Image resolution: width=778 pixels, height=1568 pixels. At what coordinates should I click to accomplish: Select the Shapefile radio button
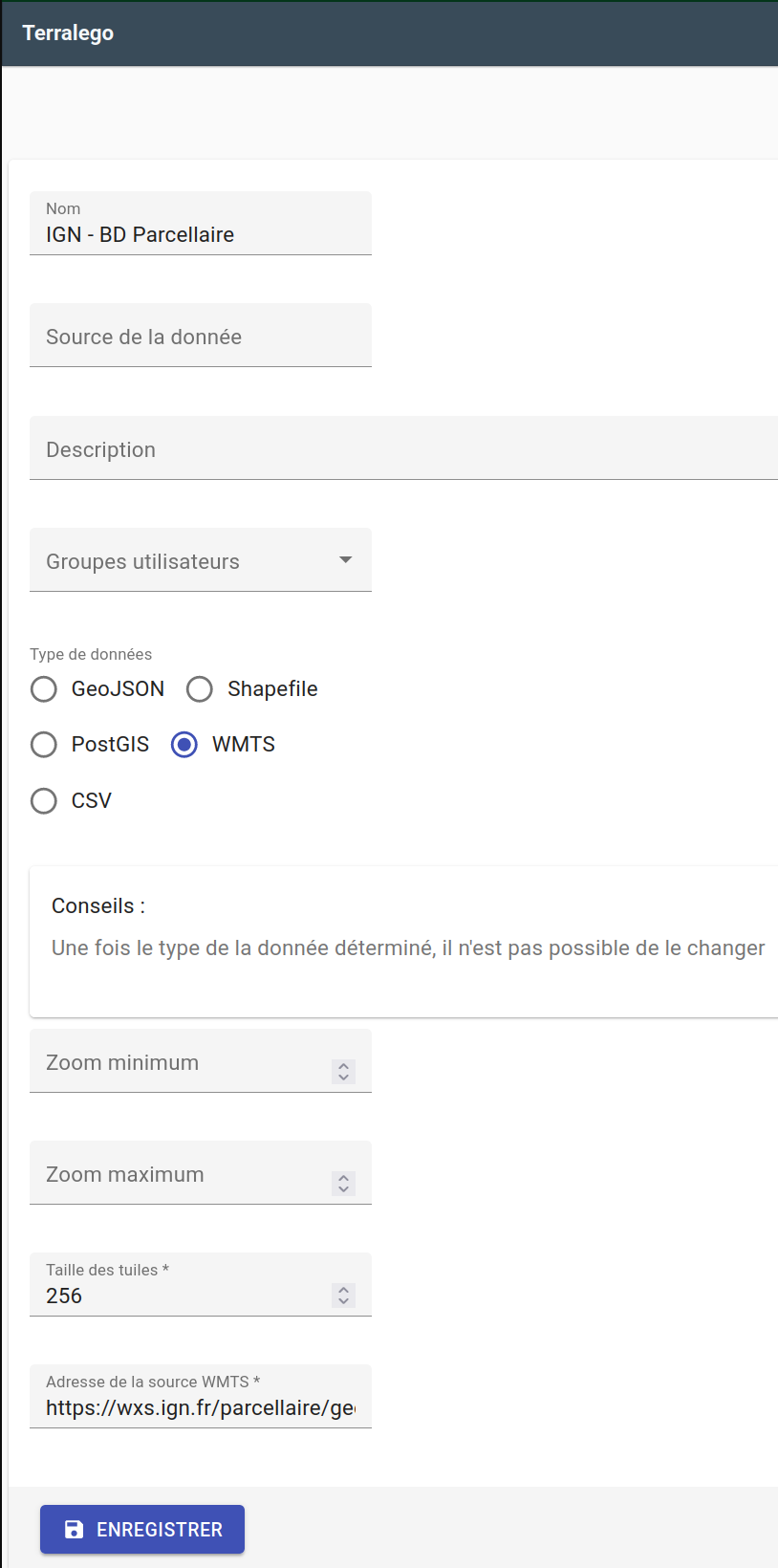[x=200, y=689]
